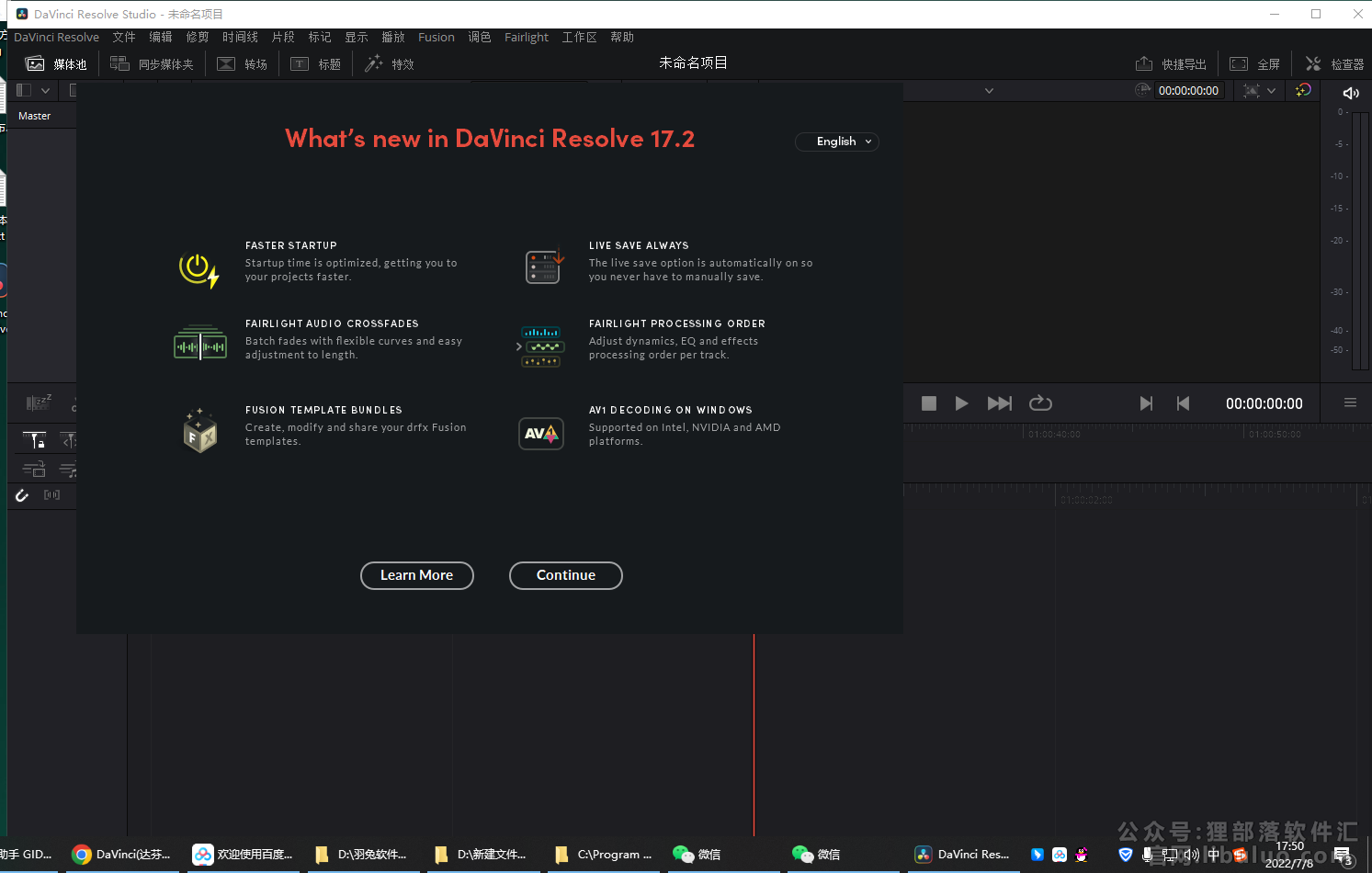Click the AV1 Decoding icon

coord(541,434)
